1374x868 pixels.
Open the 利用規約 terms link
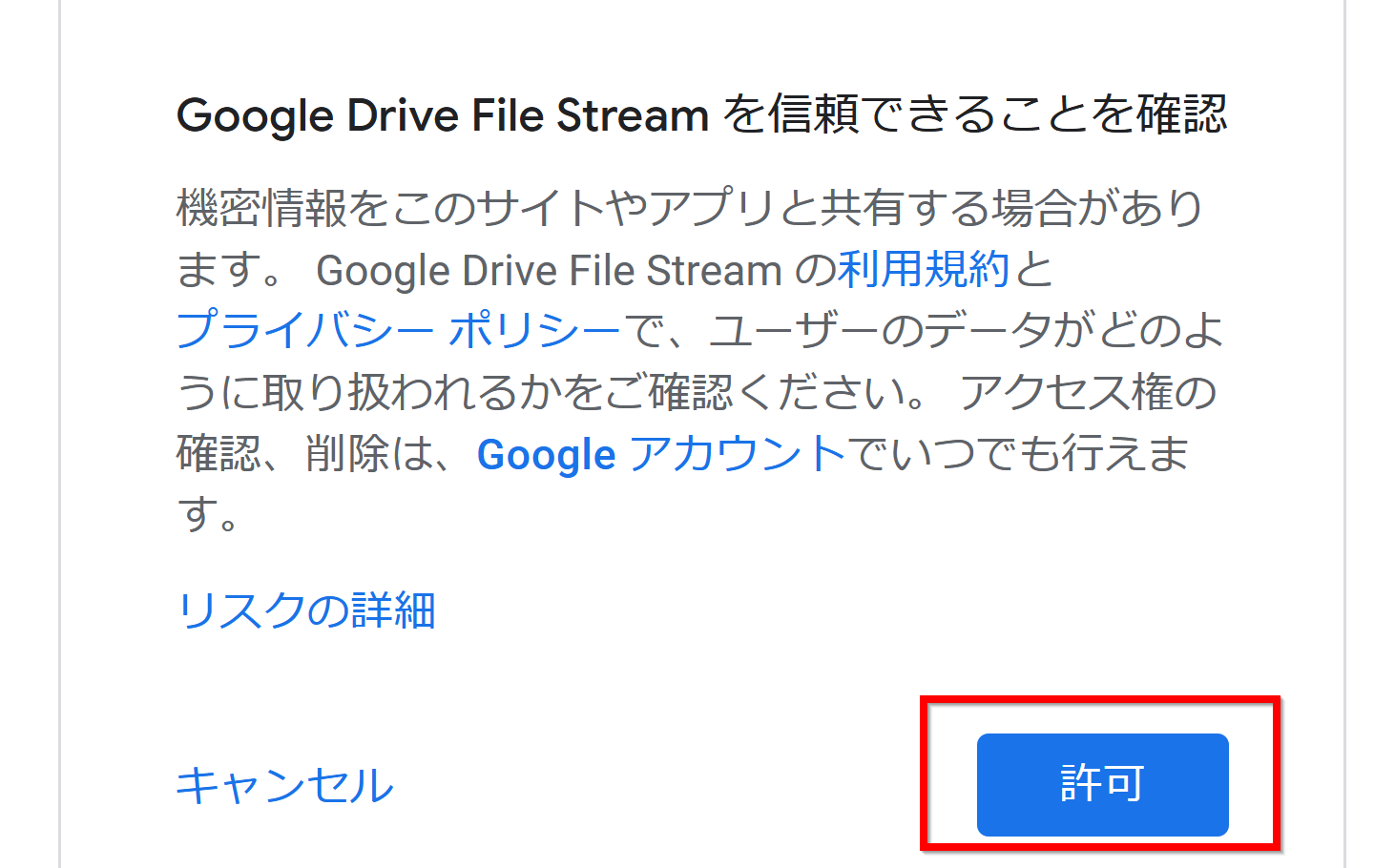(923, 270)
